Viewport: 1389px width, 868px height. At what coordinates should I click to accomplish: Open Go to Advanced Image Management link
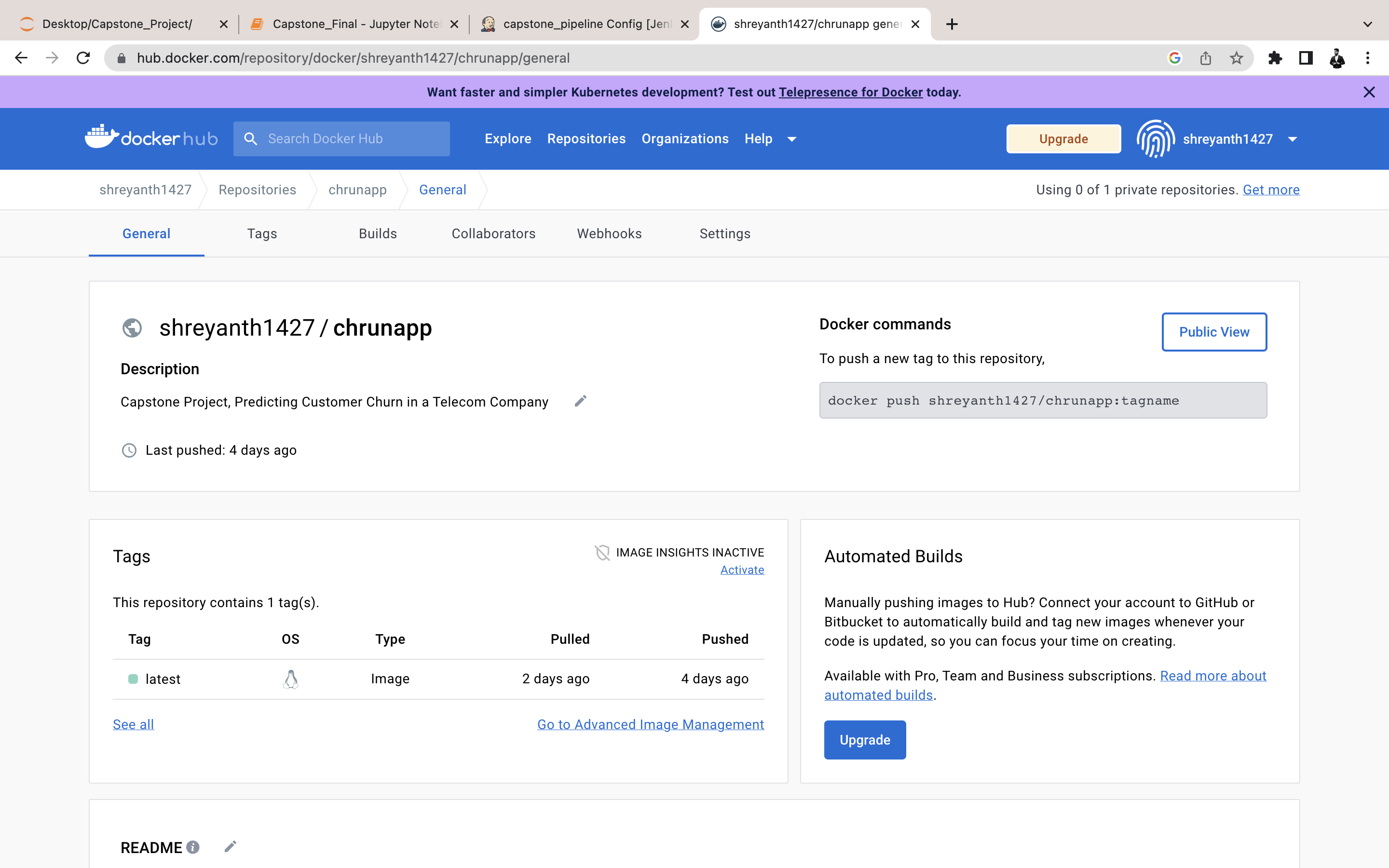click(650, 724)
